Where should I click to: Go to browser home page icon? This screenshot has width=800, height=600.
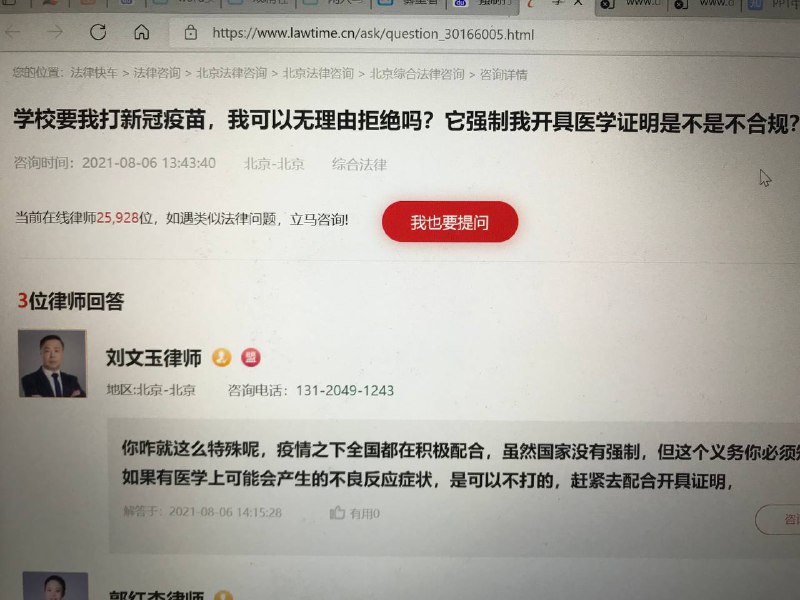141,32
